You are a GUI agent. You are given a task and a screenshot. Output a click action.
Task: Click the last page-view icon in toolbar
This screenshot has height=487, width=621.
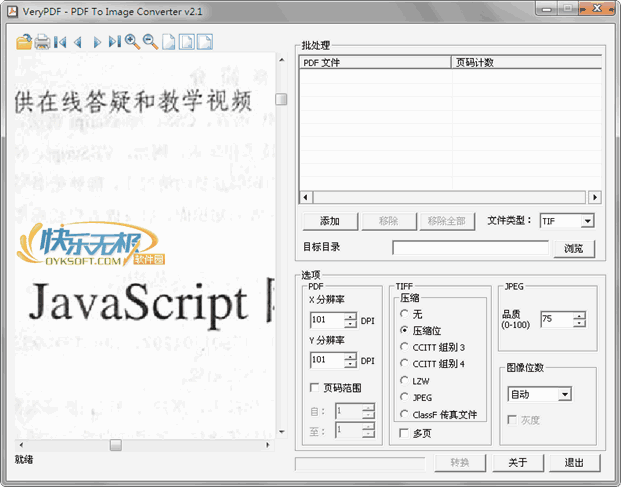(205, 42)
